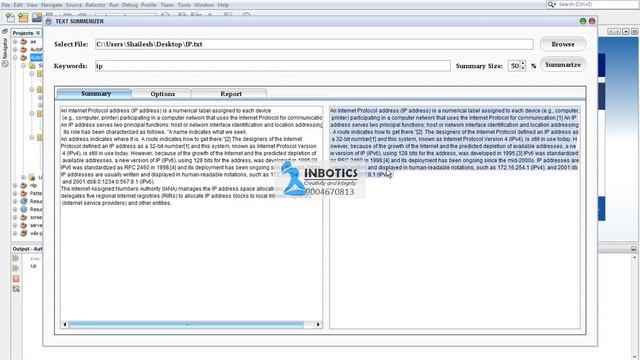Viewport: 640px width, 360px height.
Task: Expand the 'Patte' project node
Action: pos(15,193)
